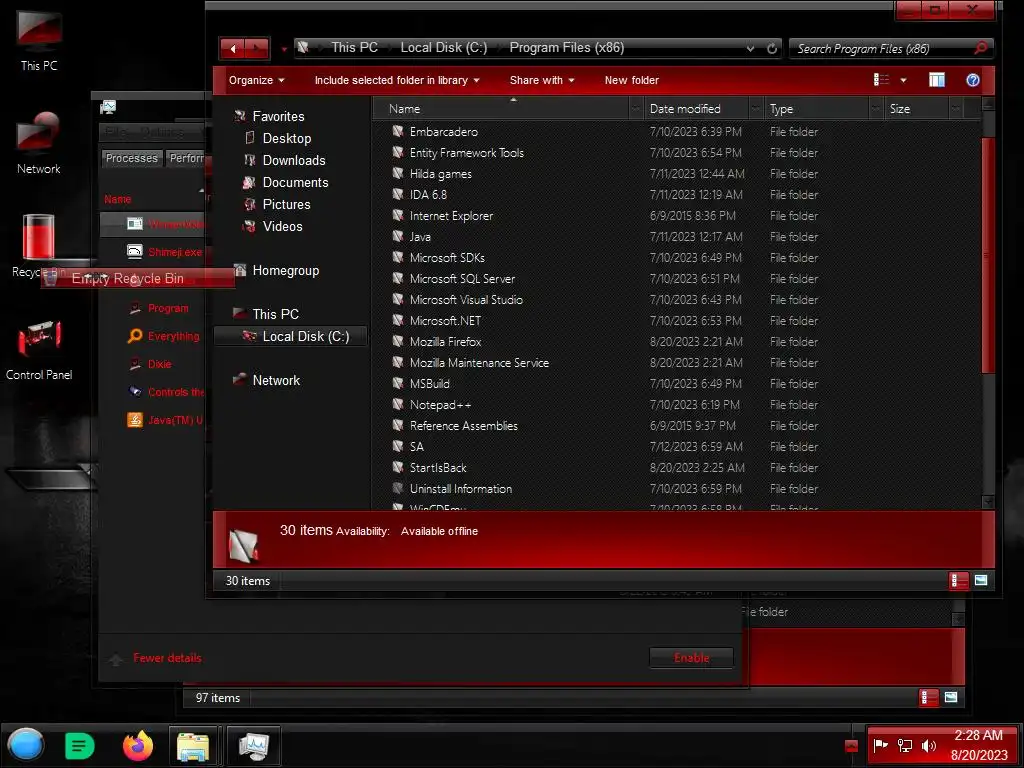
Task: Open This PC desktop icon
Action: (x=39, y=40)
